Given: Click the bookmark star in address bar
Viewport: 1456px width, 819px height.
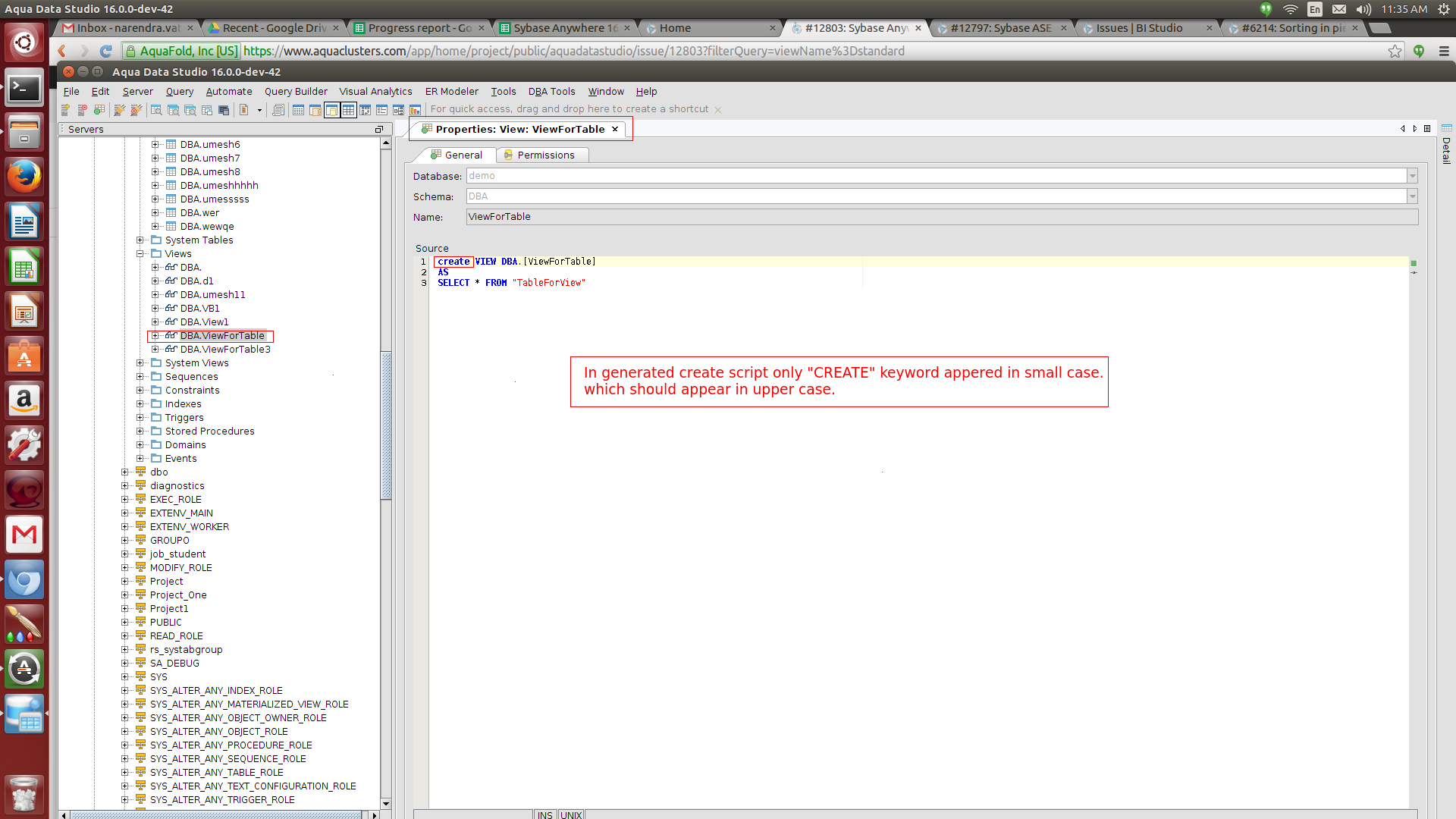Looking at the screenshot, I should (1395, 51).
